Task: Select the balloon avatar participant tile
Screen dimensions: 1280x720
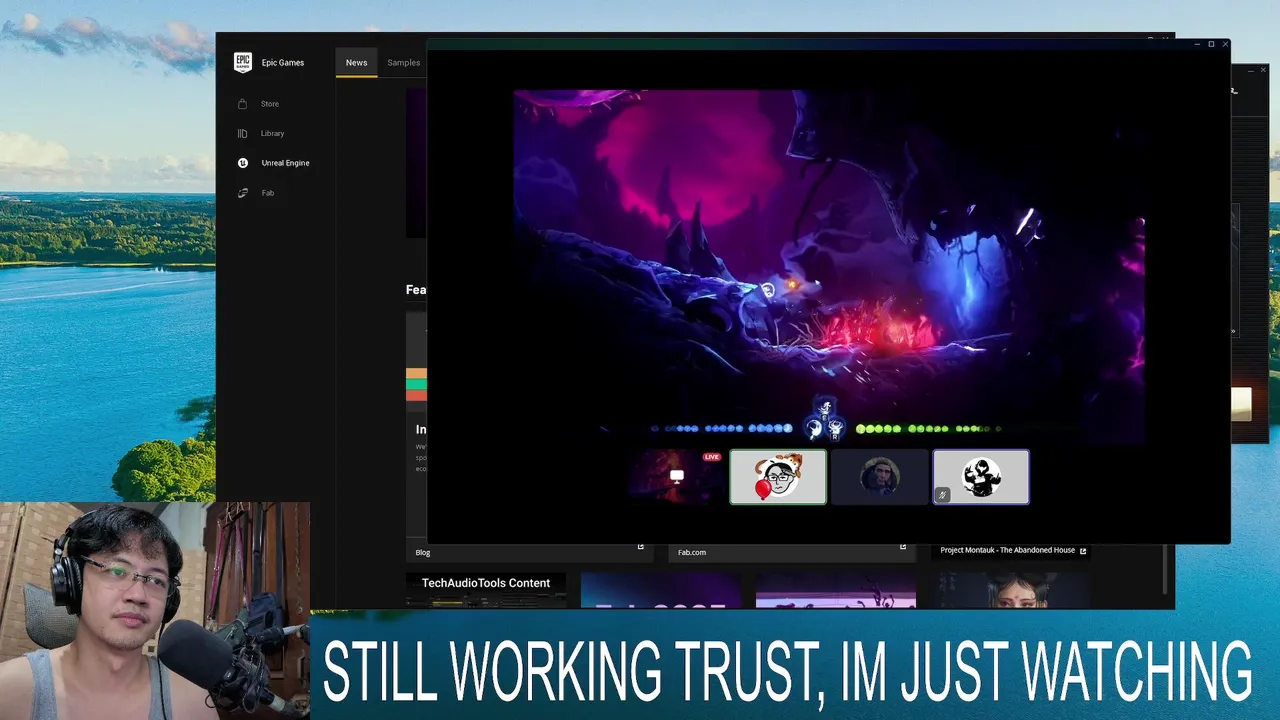Action: (x=778, y=476)
